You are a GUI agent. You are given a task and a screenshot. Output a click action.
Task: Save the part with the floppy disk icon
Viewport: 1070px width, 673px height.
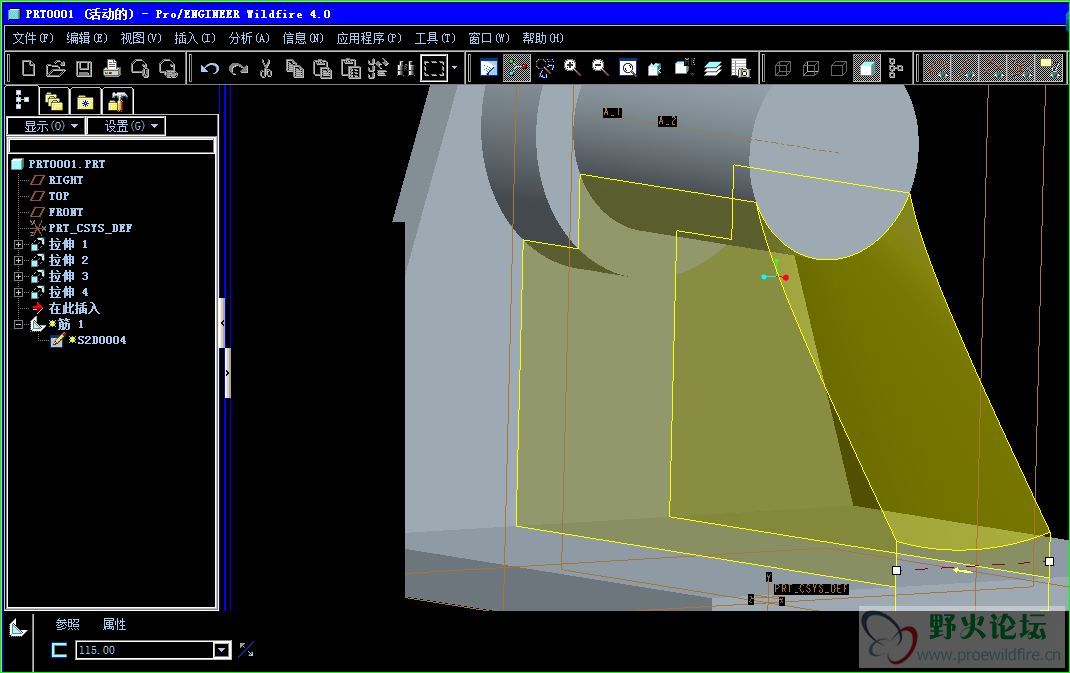[84, 68]
